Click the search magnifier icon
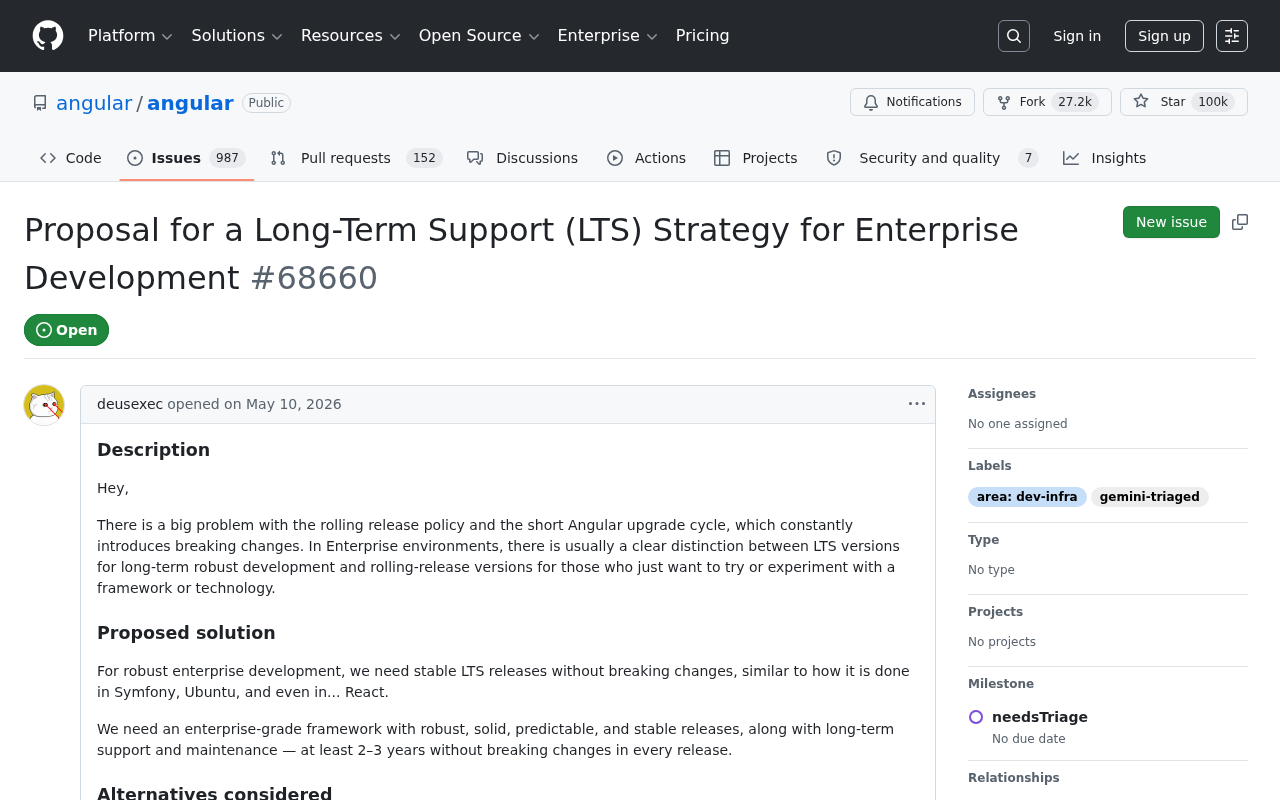This screenshot has width=1280, height=800. (x=1014, y=36)
